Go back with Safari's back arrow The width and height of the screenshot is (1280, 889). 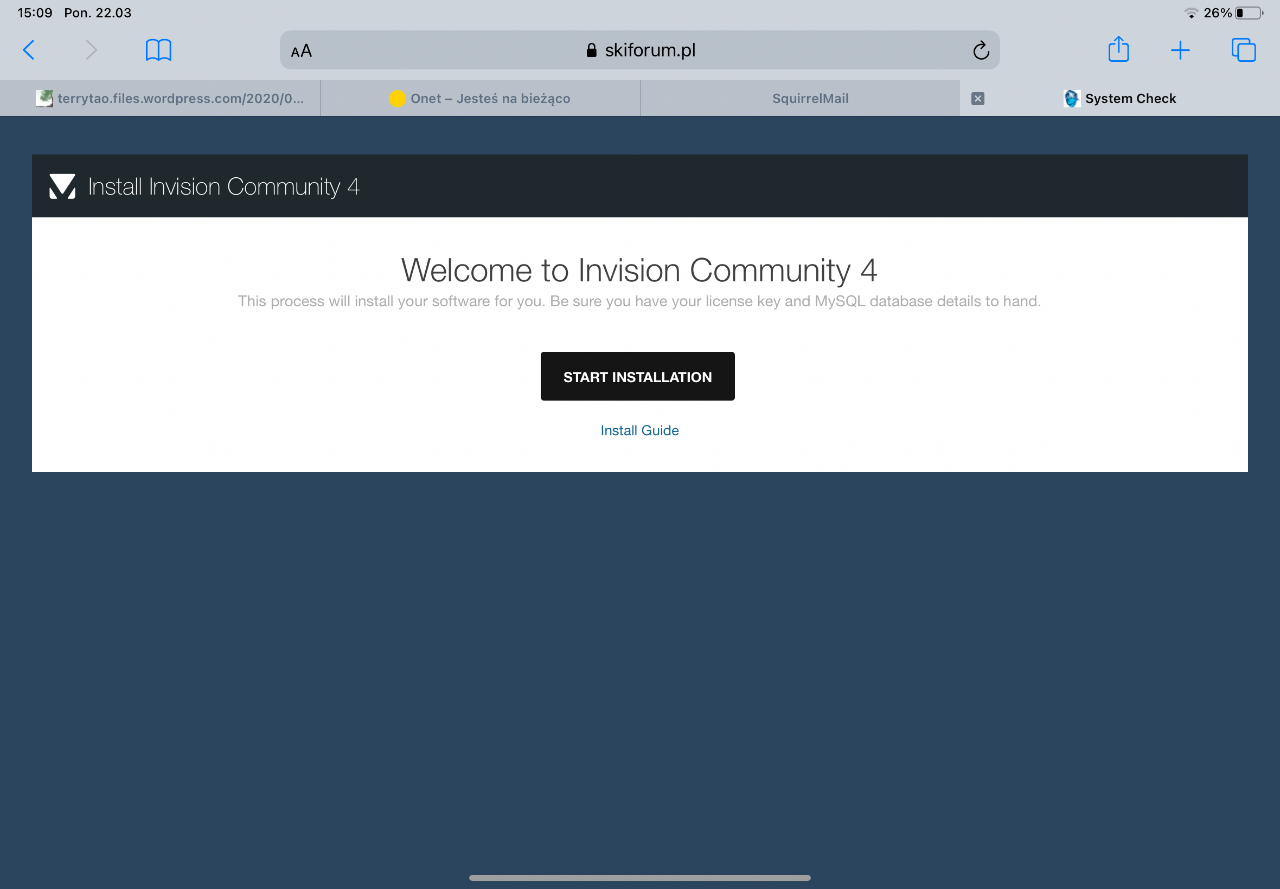(x=29, y=50)
